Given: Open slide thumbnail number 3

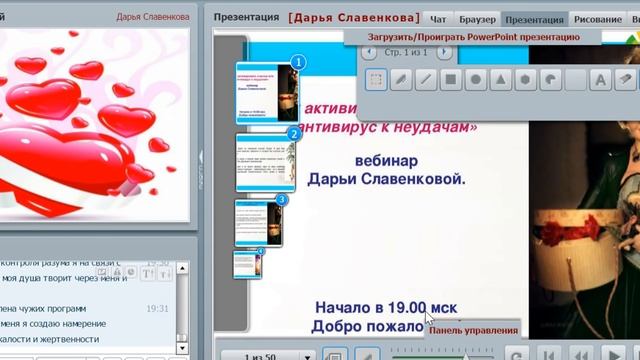Looking at the screenshot, I should click(258, 223).
